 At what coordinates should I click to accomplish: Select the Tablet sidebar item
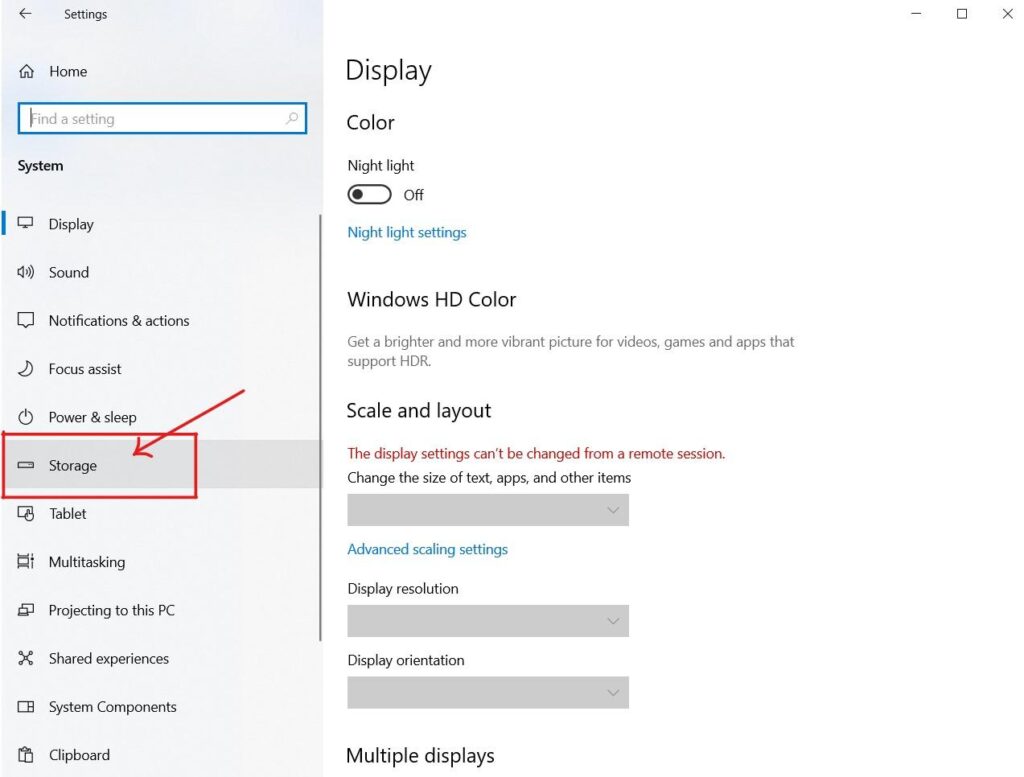161,514
